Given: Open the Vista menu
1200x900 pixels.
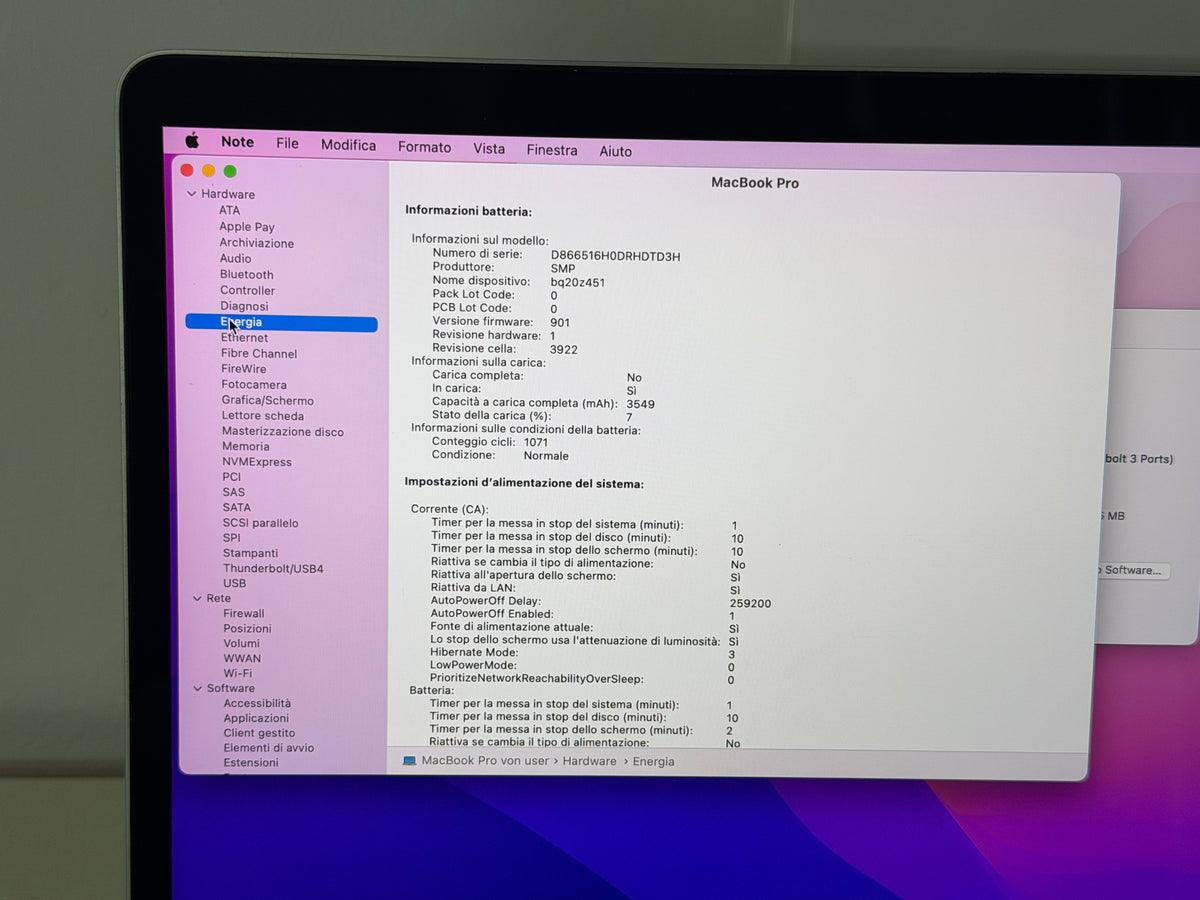Looking at the screenshot, I should tap(489, 148).
